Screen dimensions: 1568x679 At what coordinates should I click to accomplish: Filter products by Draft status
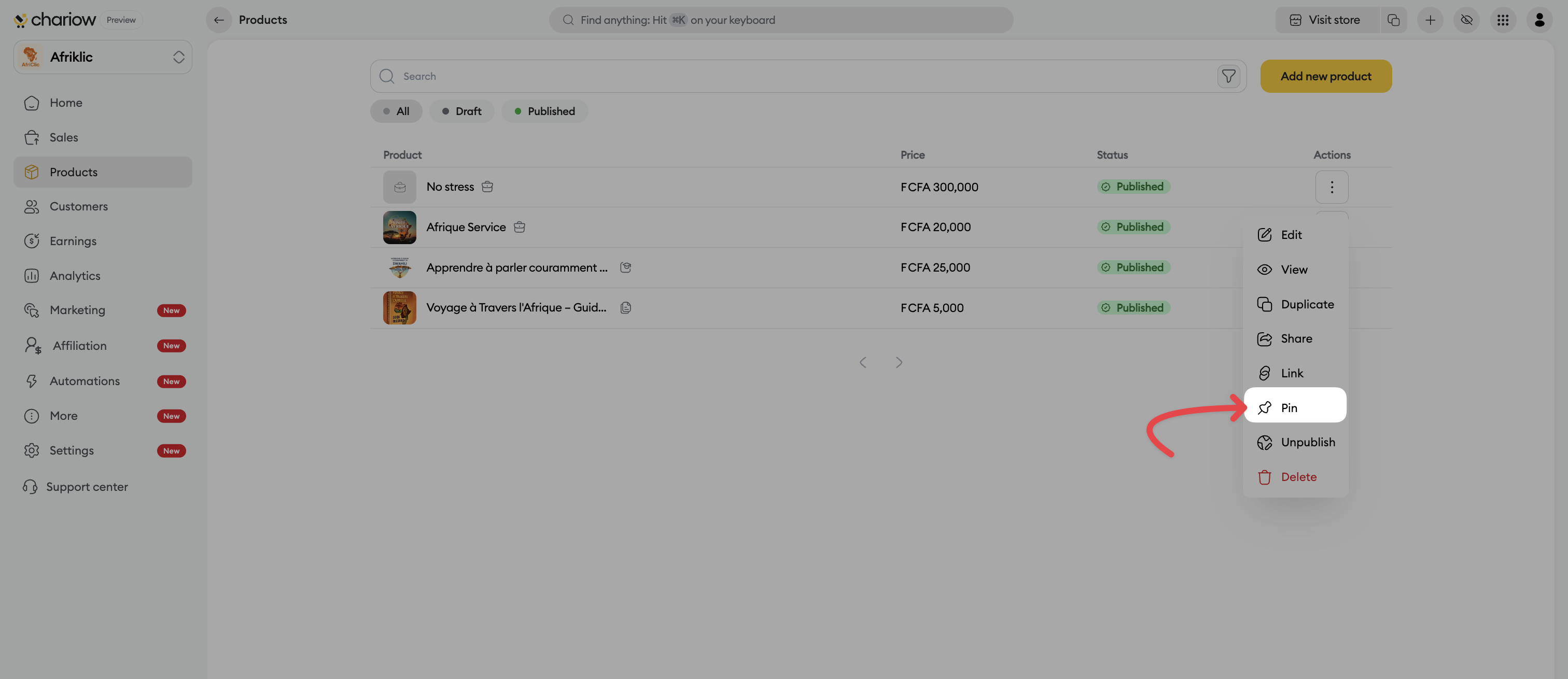tap(461, 111)
